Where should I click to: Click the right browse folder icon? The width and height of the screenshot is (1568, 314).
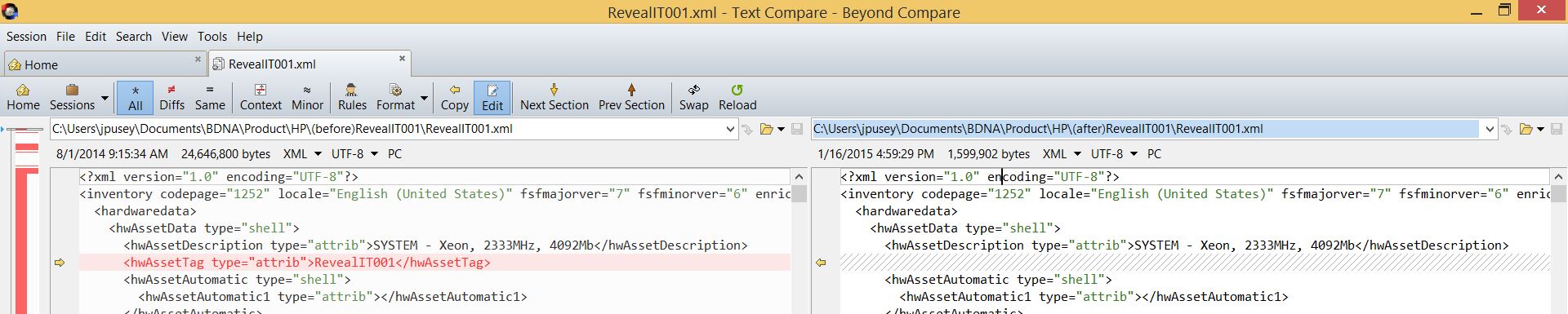click(x=1526, y=129)
